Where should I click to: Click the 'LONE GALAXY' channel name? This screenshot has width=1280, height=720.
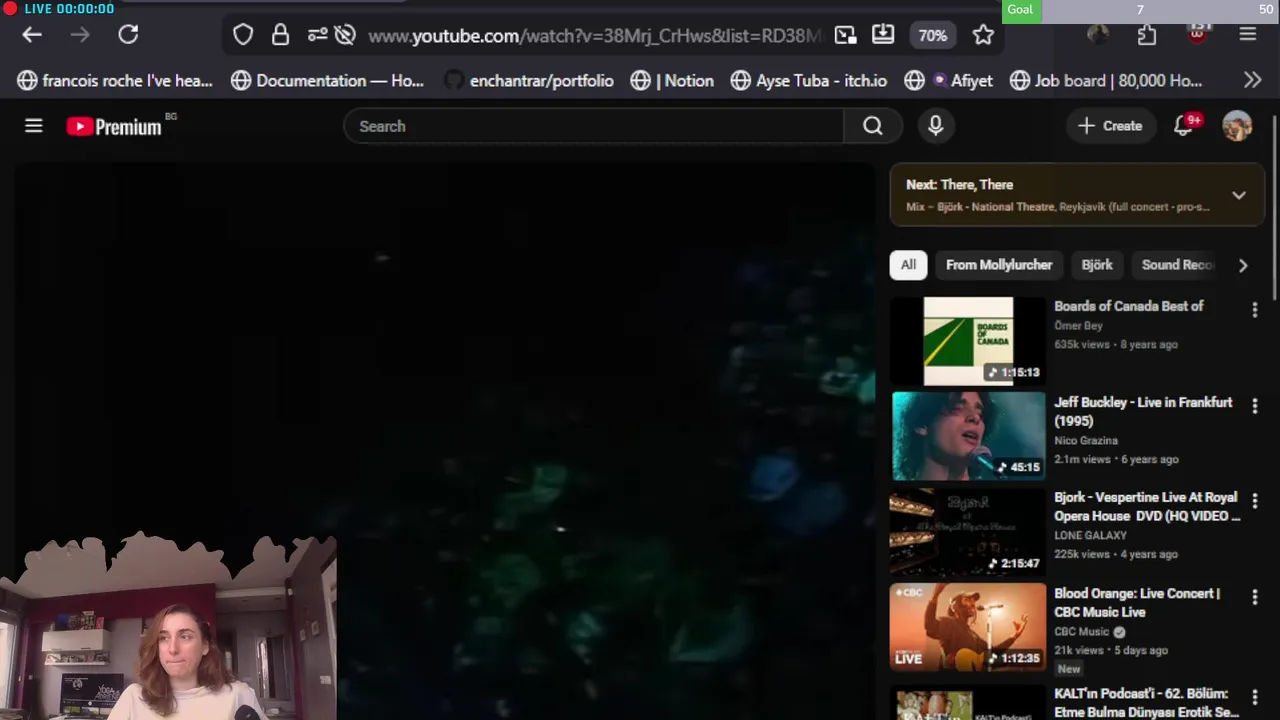[x=1090, y=535]
